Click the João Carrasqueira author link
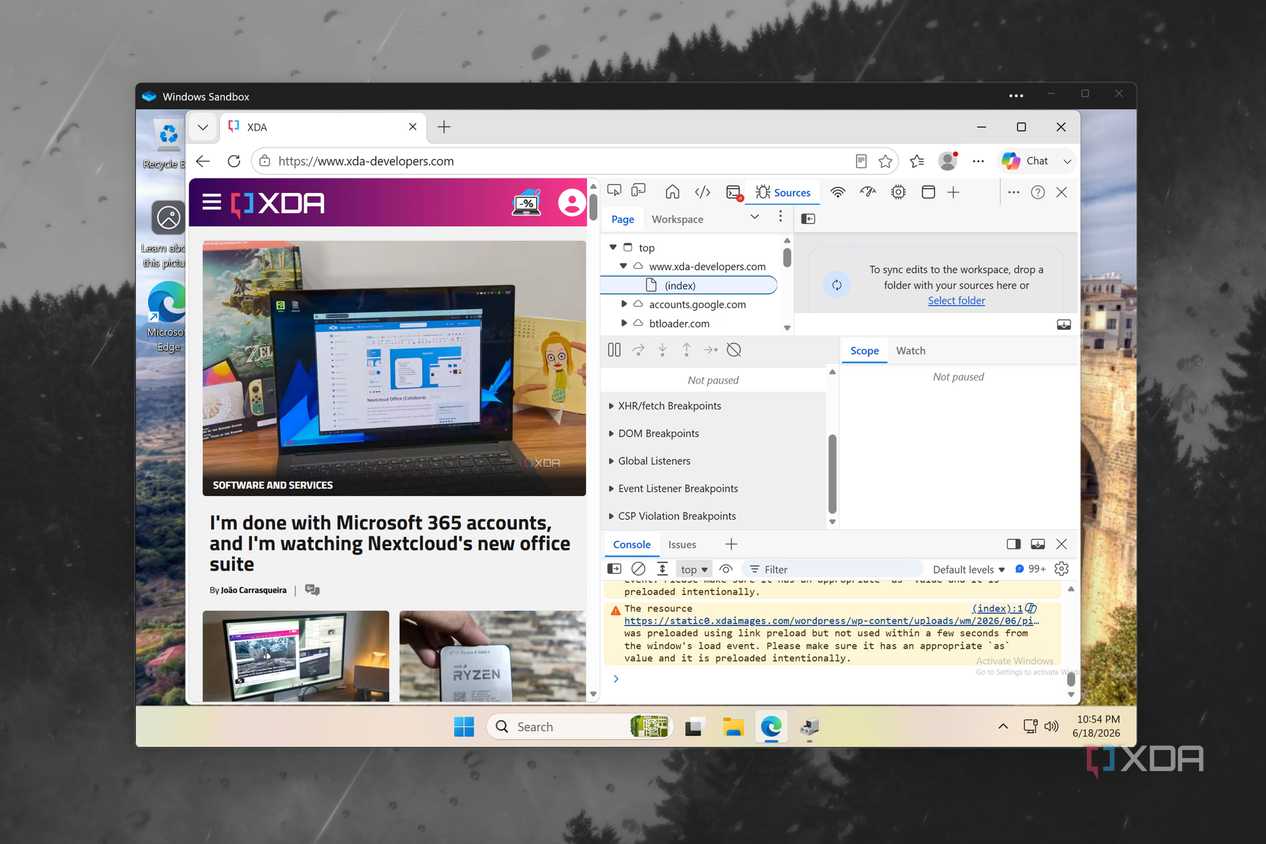Viewport: 1266px width, 844px height. point(253,590)
